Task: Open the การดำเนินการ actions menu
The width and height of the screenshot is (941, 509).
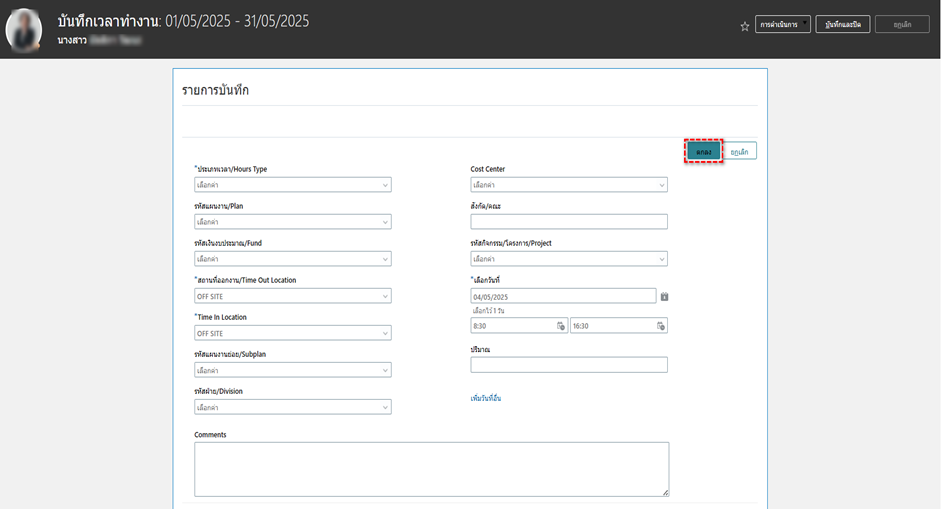Action: point(783,25)
